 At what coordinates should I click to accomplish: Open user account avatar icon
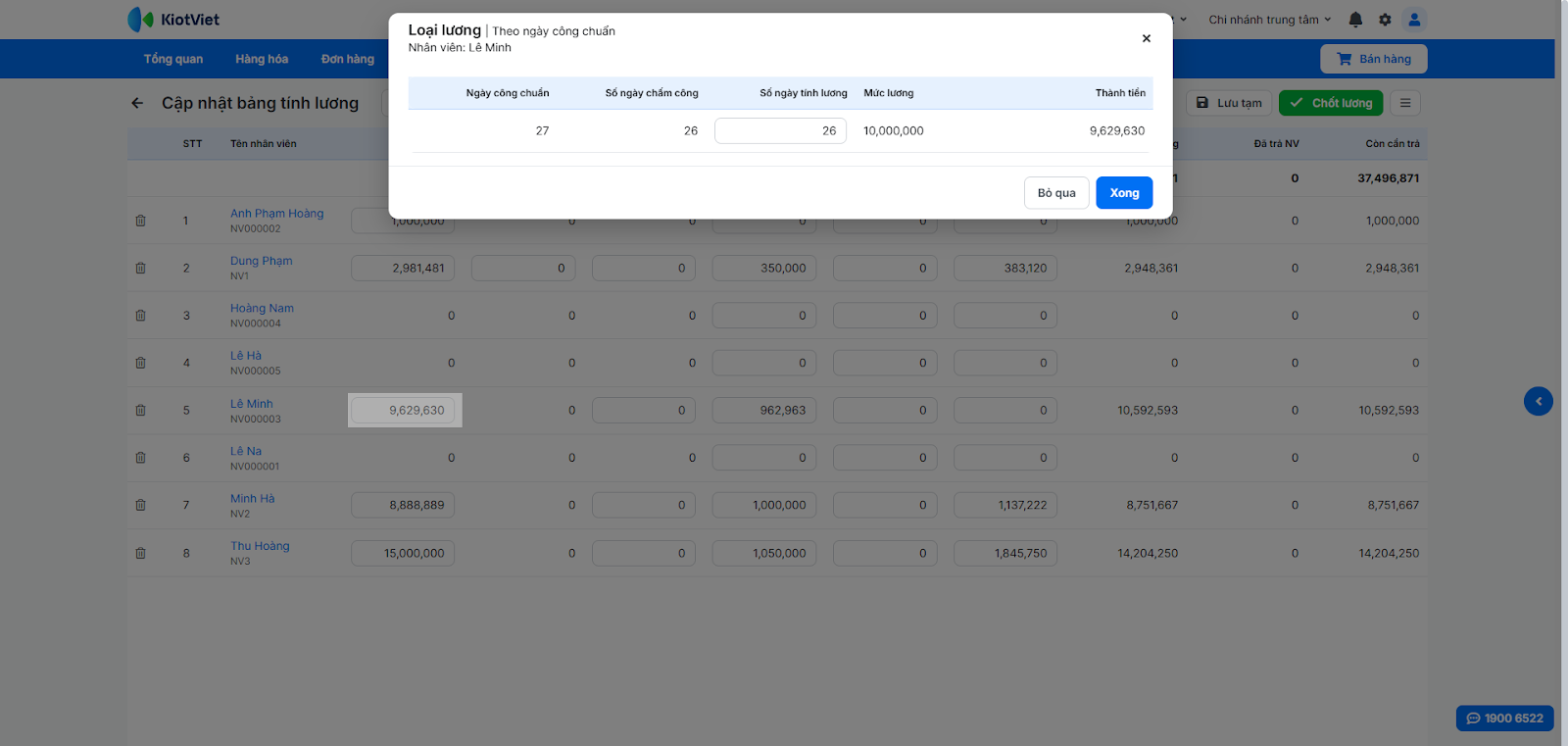(1413, 20)
